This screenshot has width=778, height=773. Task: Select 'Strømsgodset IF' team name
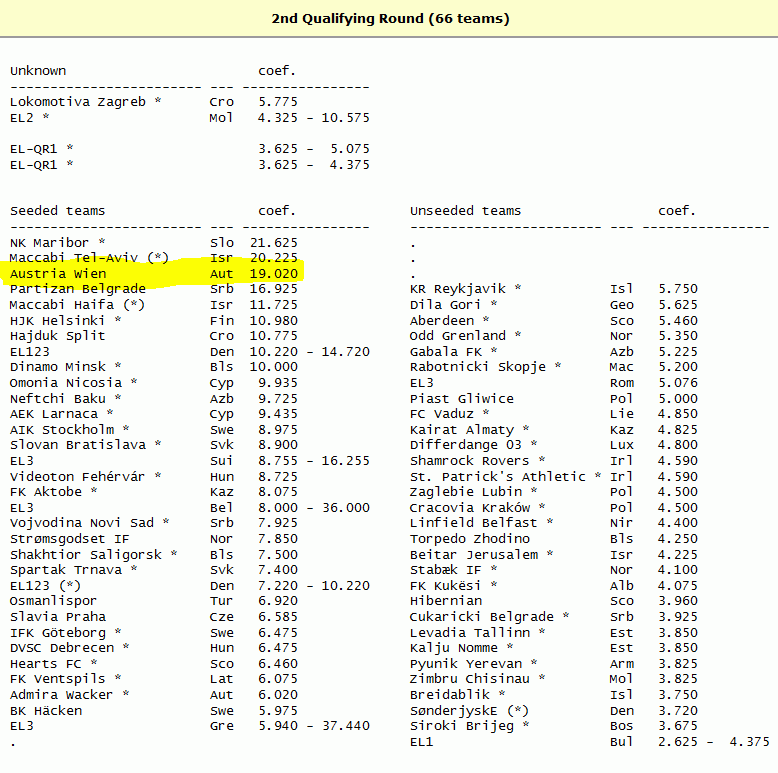pos(69,539)
